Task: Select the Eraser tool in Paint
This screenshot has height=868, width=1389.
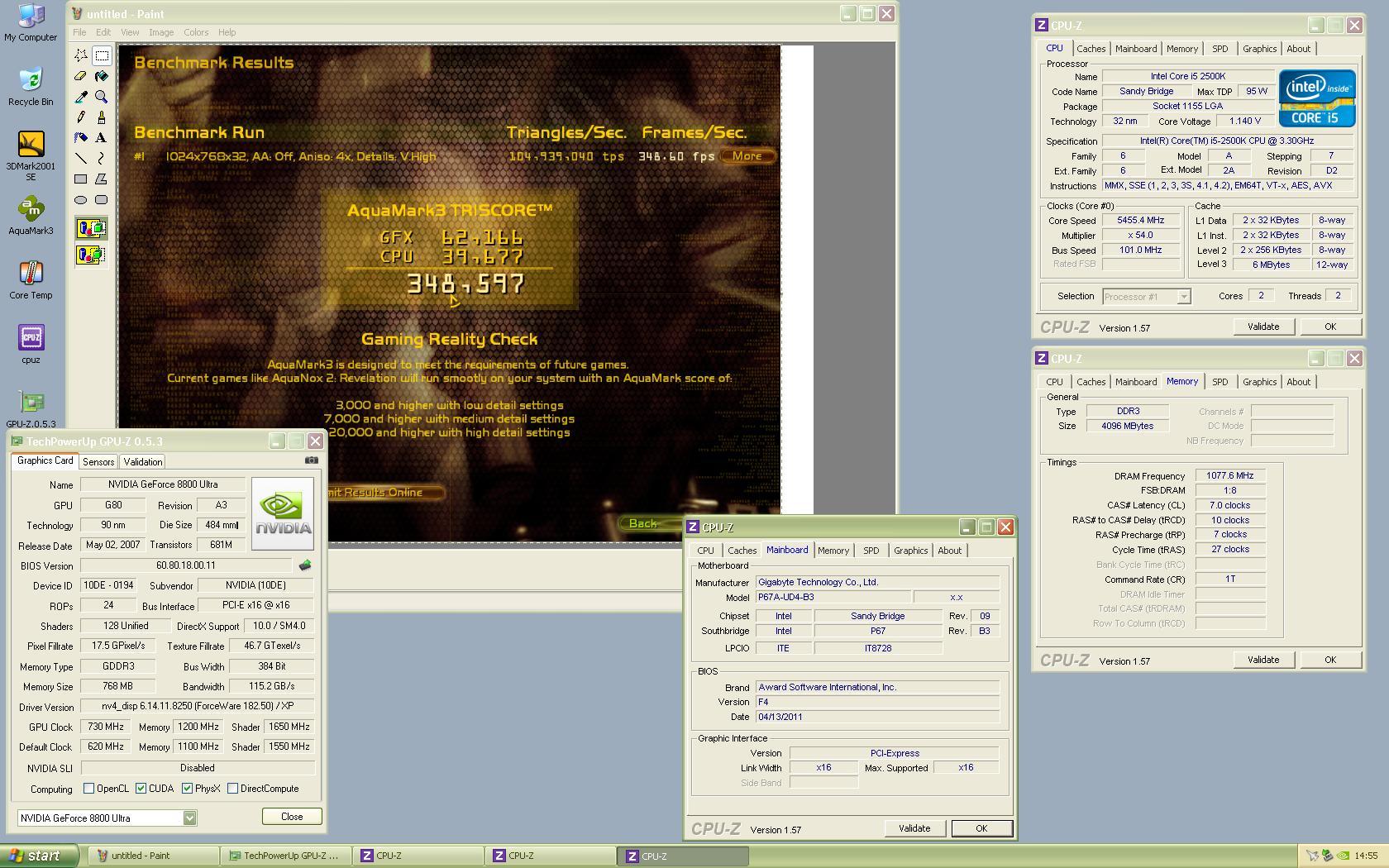Action: click(x=81, y=76)
